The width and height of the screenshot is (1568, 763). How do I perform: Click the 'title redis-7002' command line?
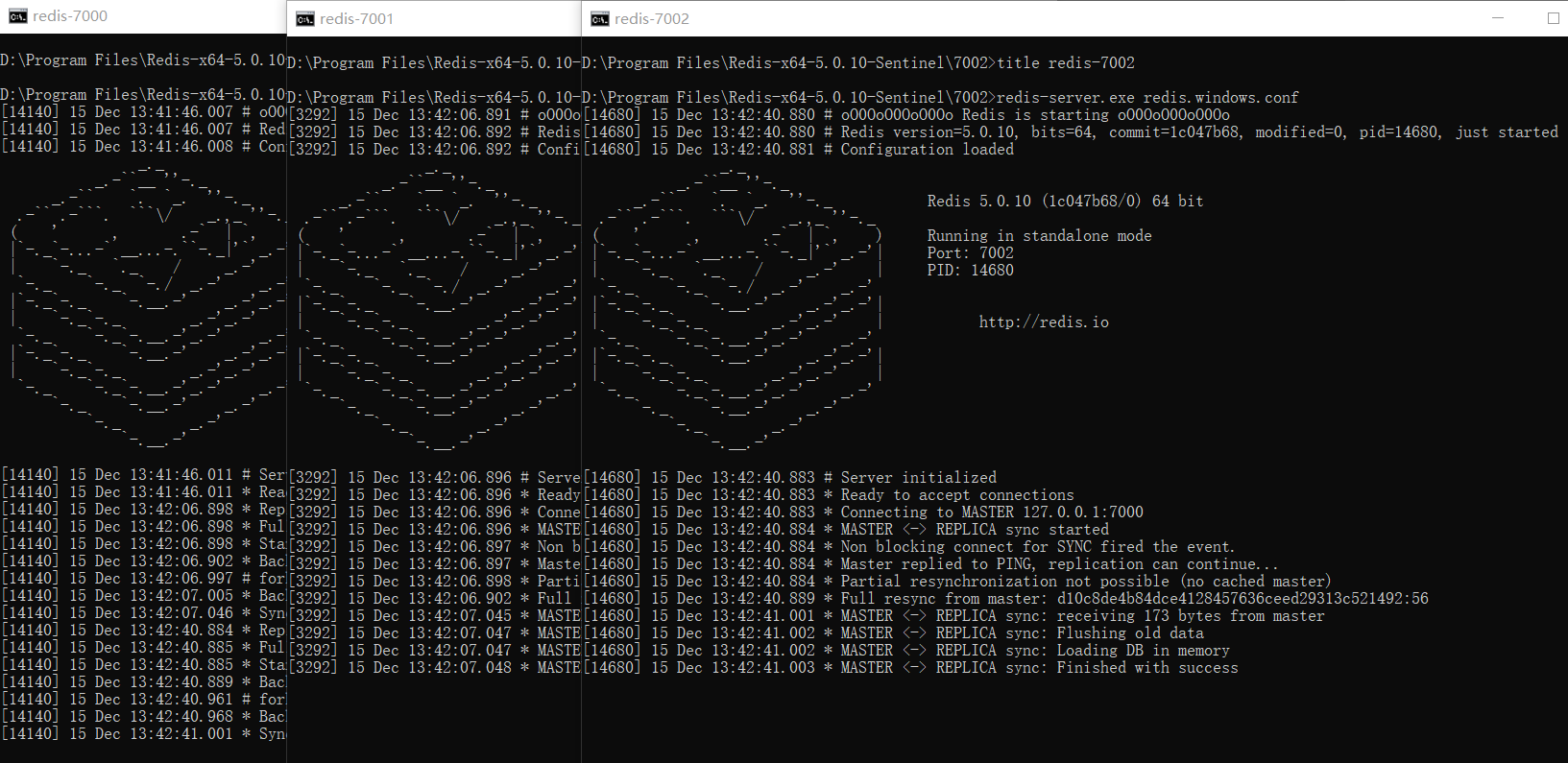click(1066, 63)
